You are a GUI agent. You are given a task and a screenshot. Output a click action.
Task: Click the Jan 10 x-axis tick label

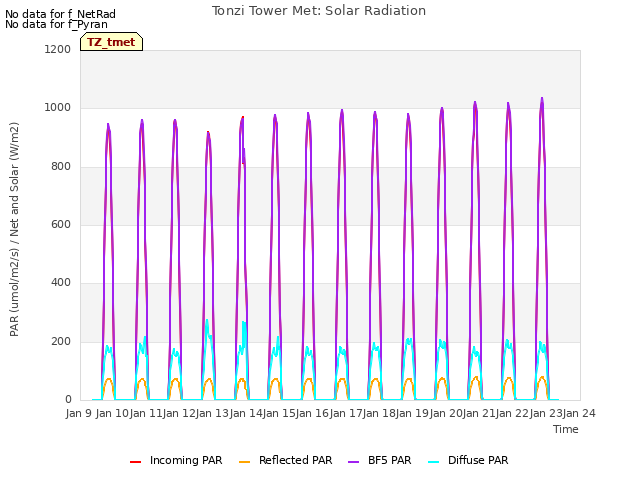tap(112, 413)
